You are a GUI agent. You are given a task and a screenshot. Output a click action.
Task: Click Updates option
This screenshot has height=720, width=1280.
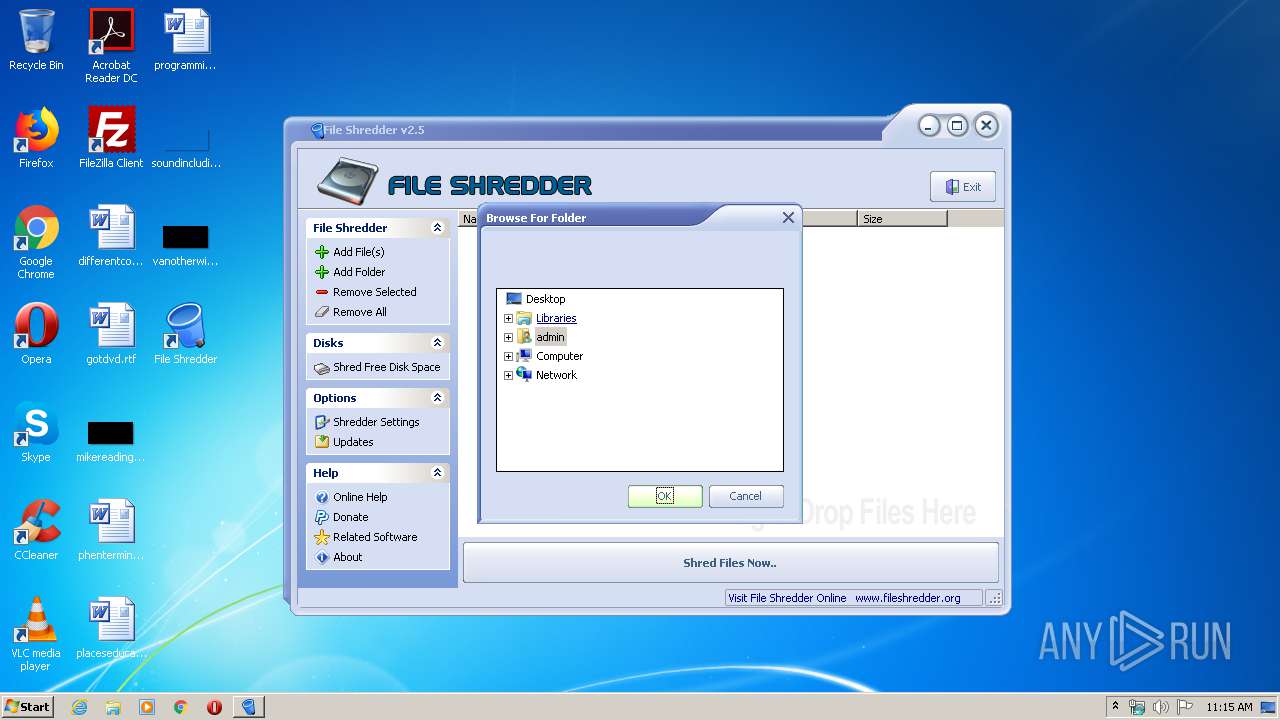pos(344,442)
